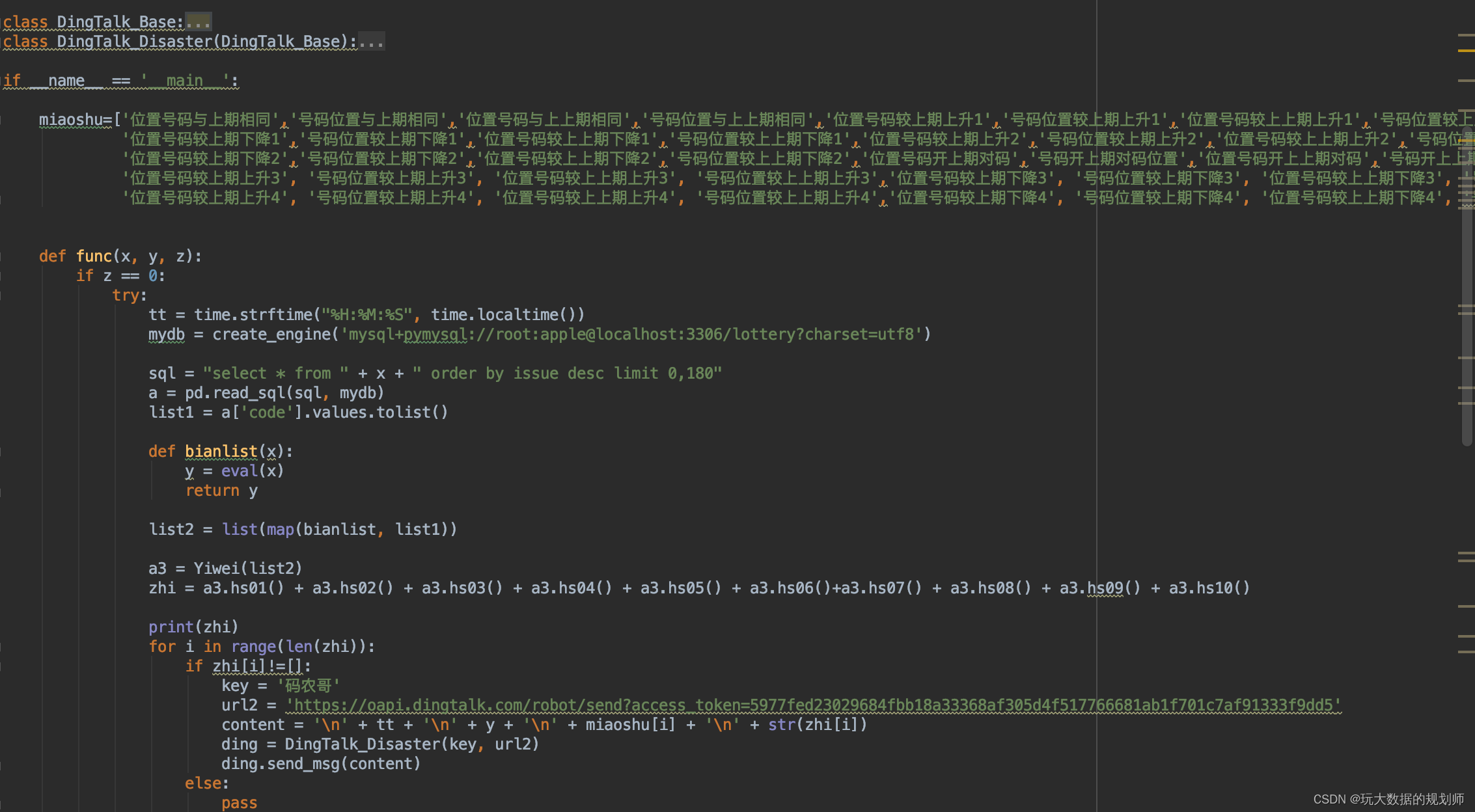Viewport: 1475px width, 812px height.
Task: Click the 'pass' statement
Action: (240, 803)
